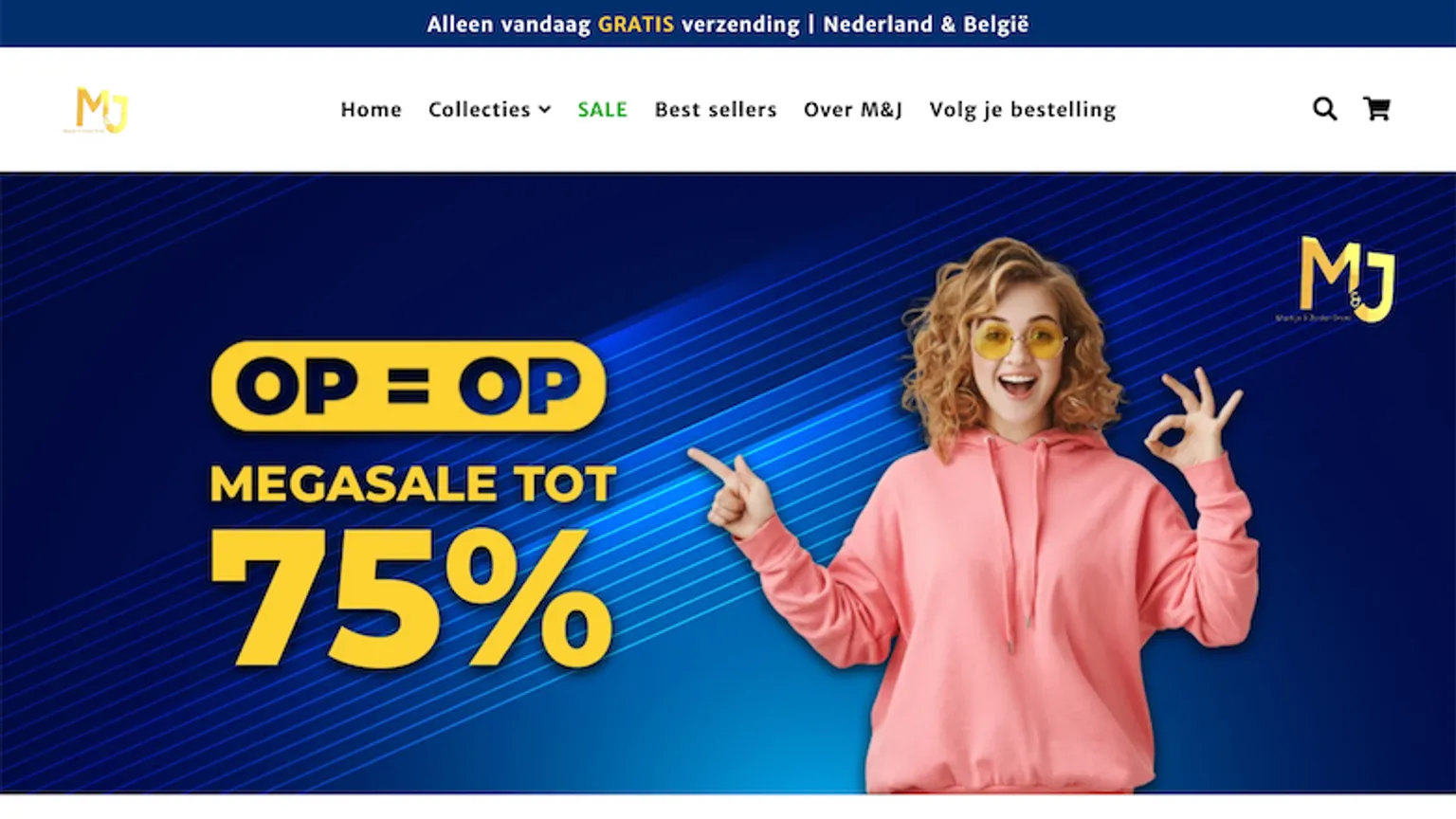1456x819 pixels.
Task: Open the search magnifier icon
Action: [1324, 109]
